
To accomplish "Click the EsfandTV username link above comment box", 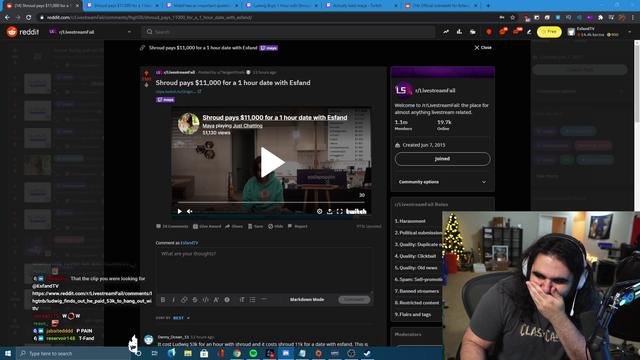I will (189, 243).
